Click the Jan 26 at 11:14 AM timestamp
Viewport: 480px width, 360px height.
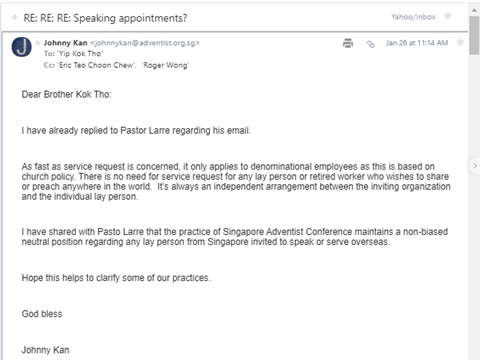pyautogui.click(x=417, y=43)
